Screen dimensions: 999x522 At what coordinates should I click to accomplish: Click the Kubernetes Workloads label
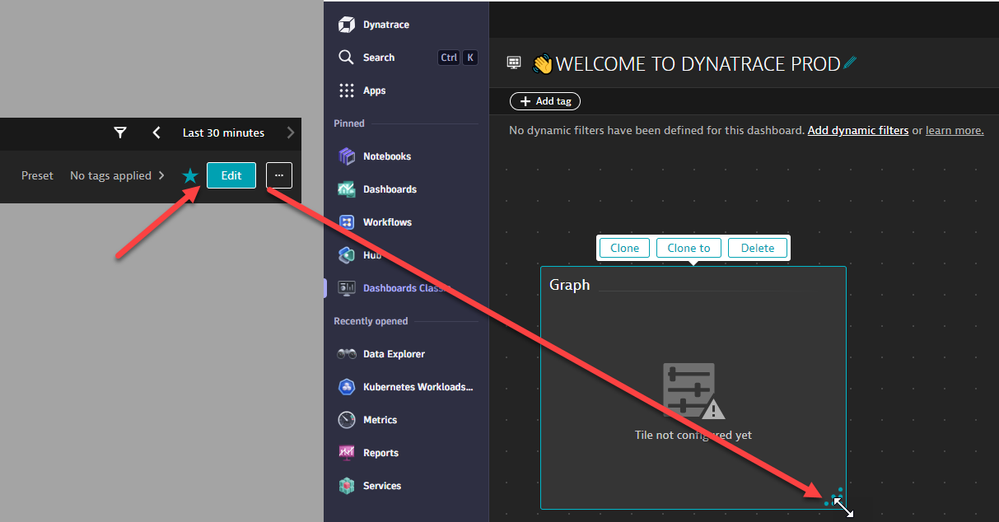tap(418, 387)
